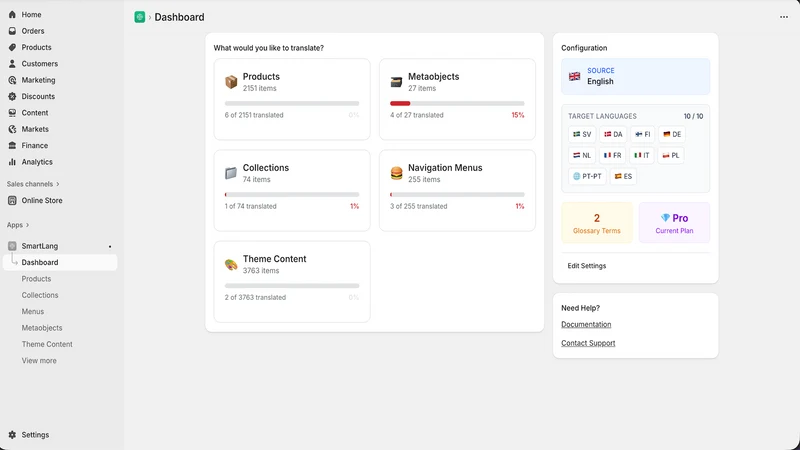Click the Products tag icon
This screenshot has width=800, height=450.
pyautogui.click(x=12, y=47)
